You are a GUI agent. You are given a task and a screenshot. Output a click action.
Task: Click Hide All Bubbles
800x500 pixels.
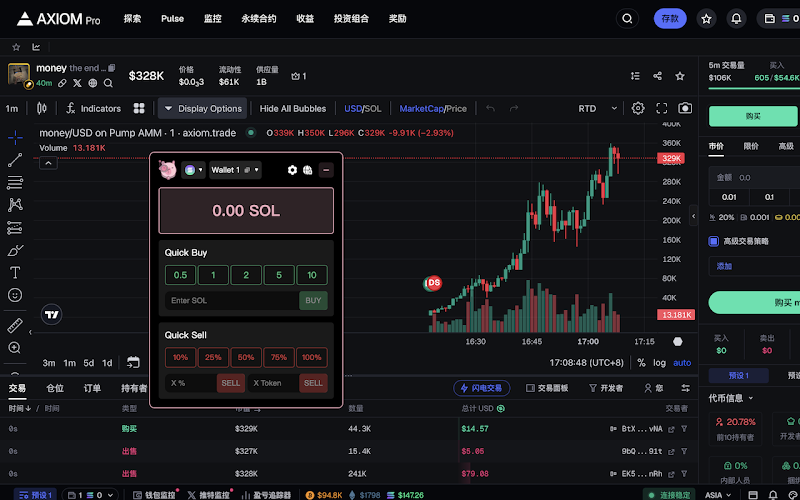coord(293,109)
